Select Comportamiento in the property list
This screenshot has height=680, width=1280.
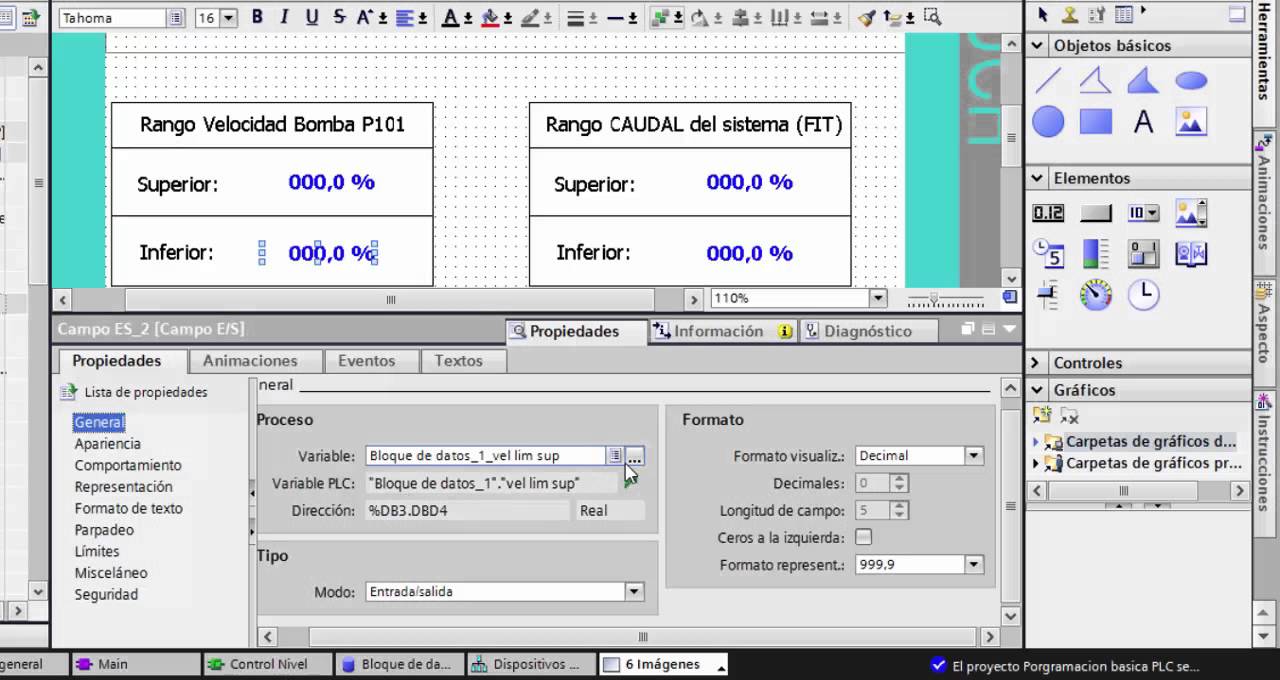pyautogui.click(x=128, y=465)
